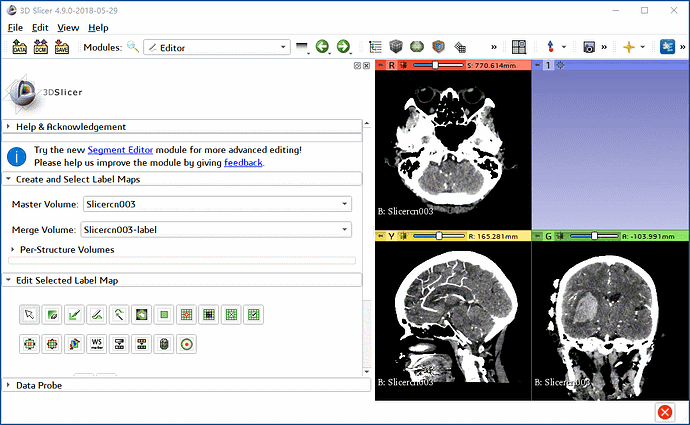
Task: Click the center-view icon in 3D view header
Action: (x=560, y=65)
